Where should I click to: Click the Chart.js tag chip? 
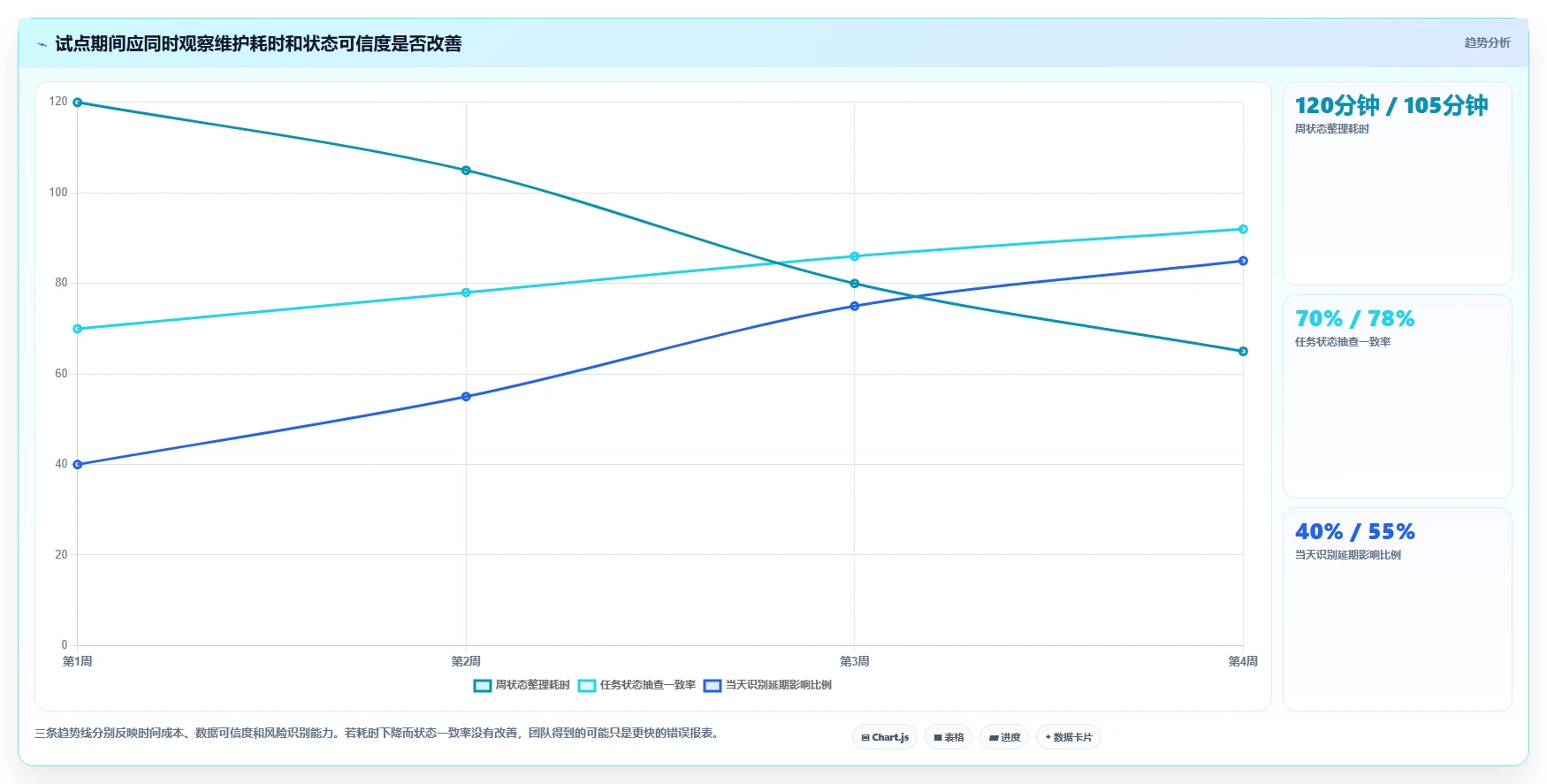[x=885, y=737]
